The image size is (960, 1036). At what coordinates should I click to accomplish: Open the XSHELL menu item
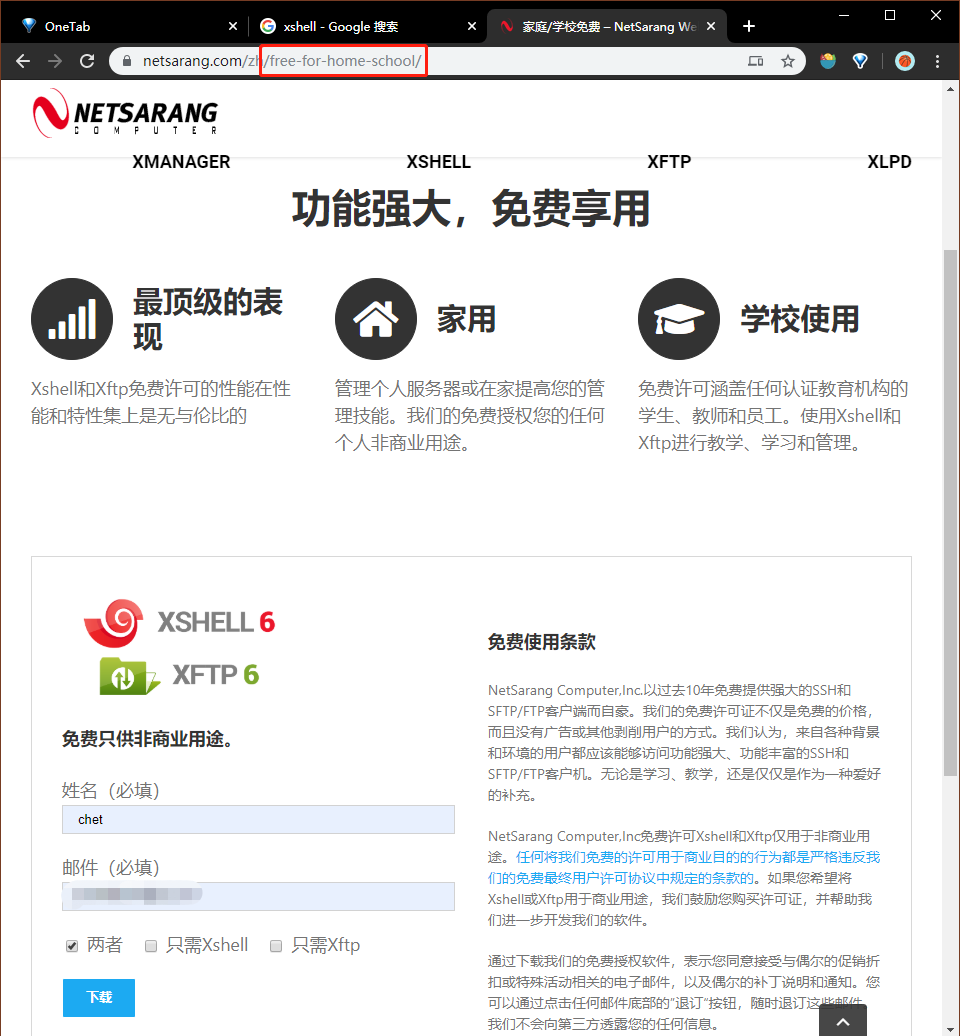[x=439, y=162]
